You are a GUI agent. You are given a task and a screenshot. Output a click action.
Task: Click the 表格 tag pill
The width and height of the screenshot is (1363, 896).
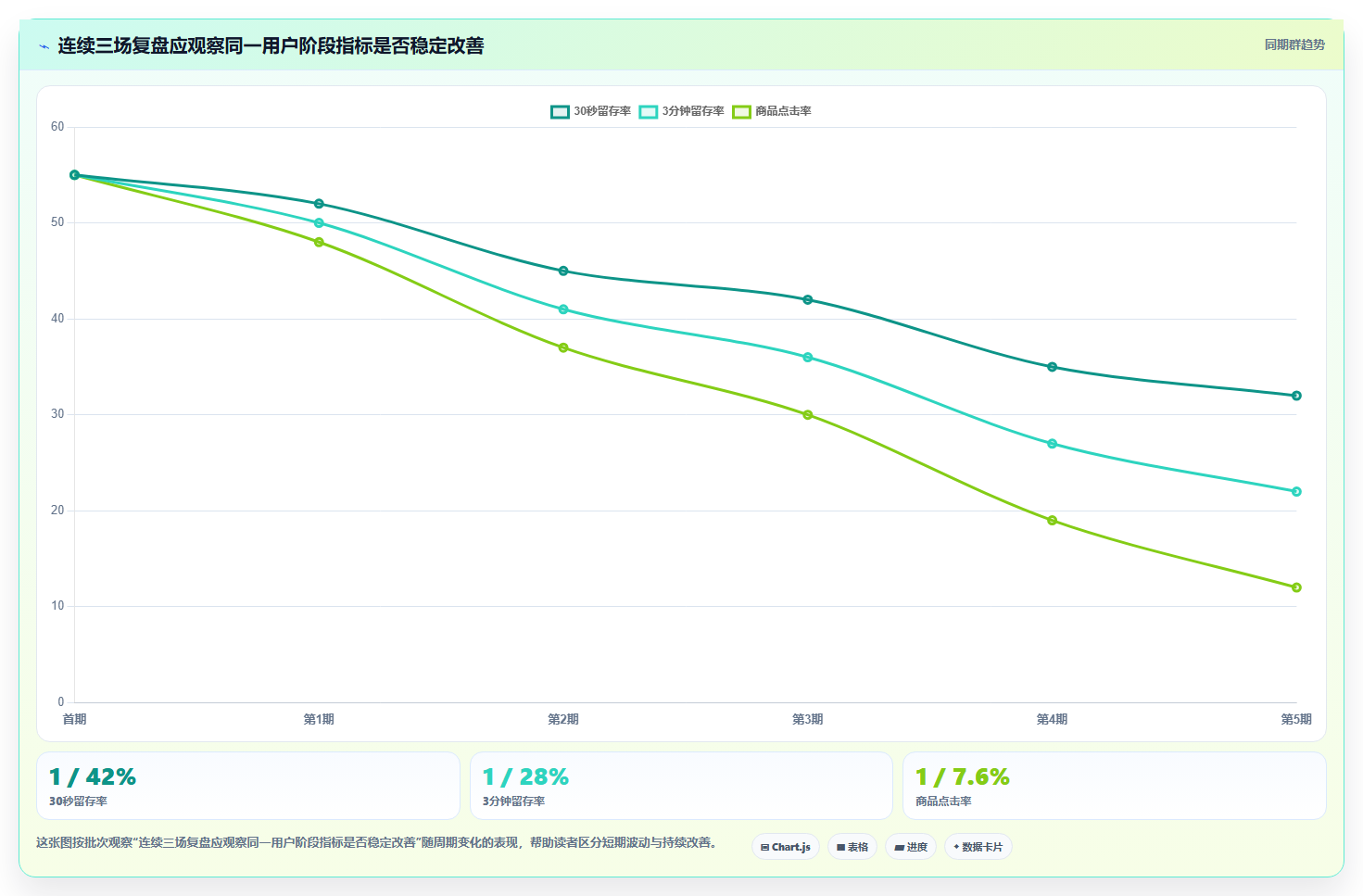(x=852, y=847)
